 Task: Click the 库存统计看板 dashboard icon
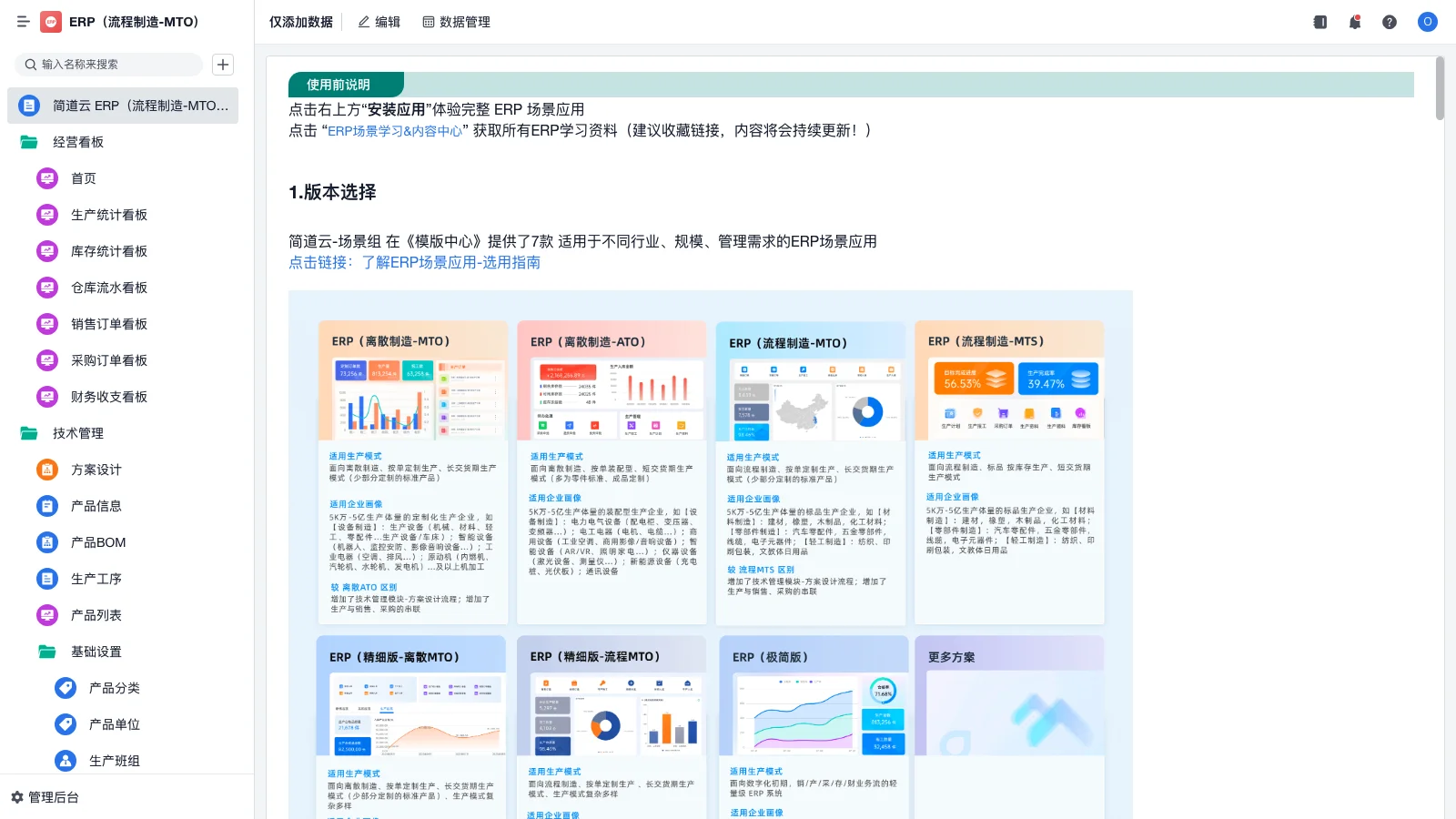(47, 251)
